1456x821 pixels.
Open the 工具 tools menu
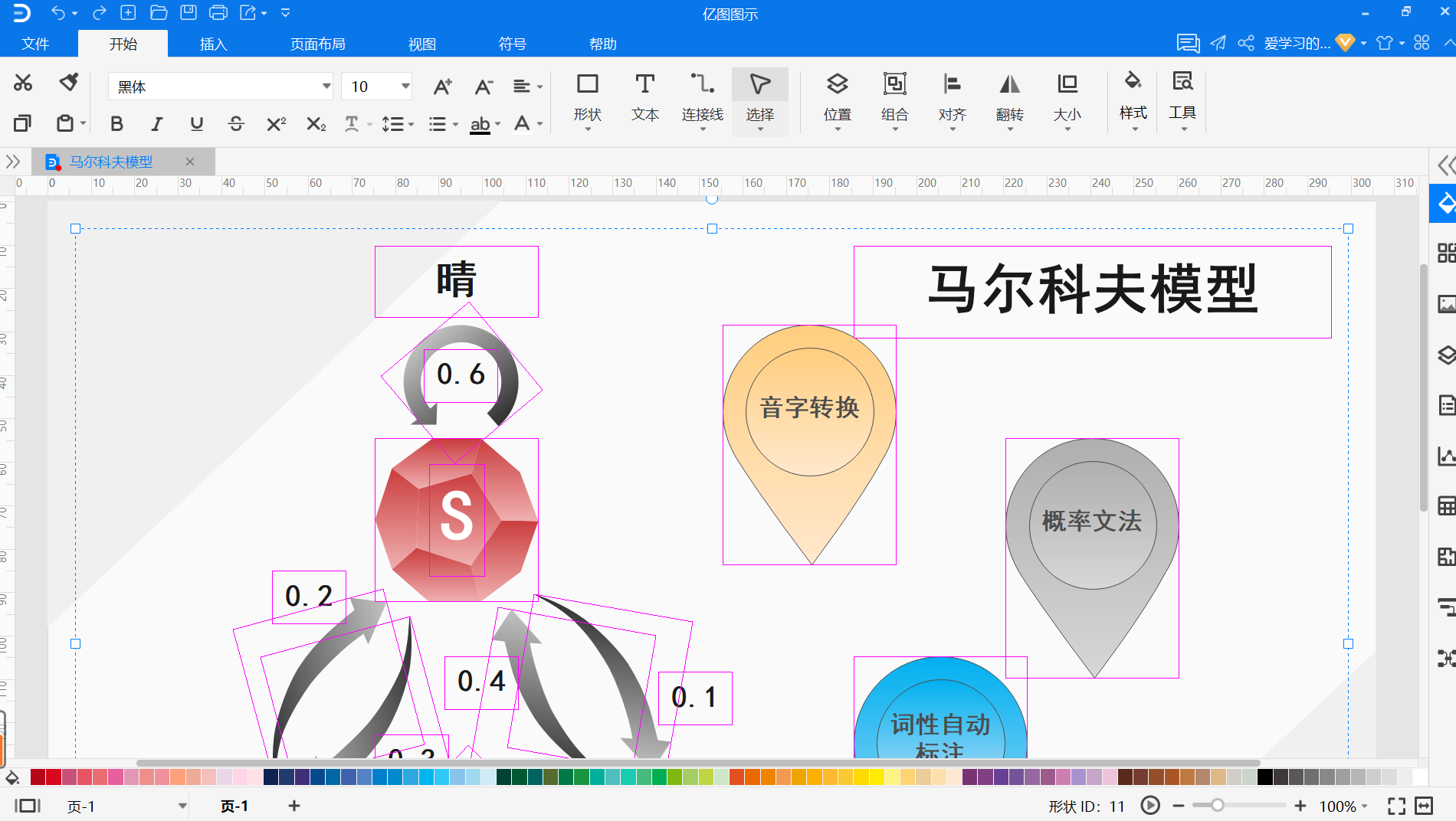(1182, 100)
